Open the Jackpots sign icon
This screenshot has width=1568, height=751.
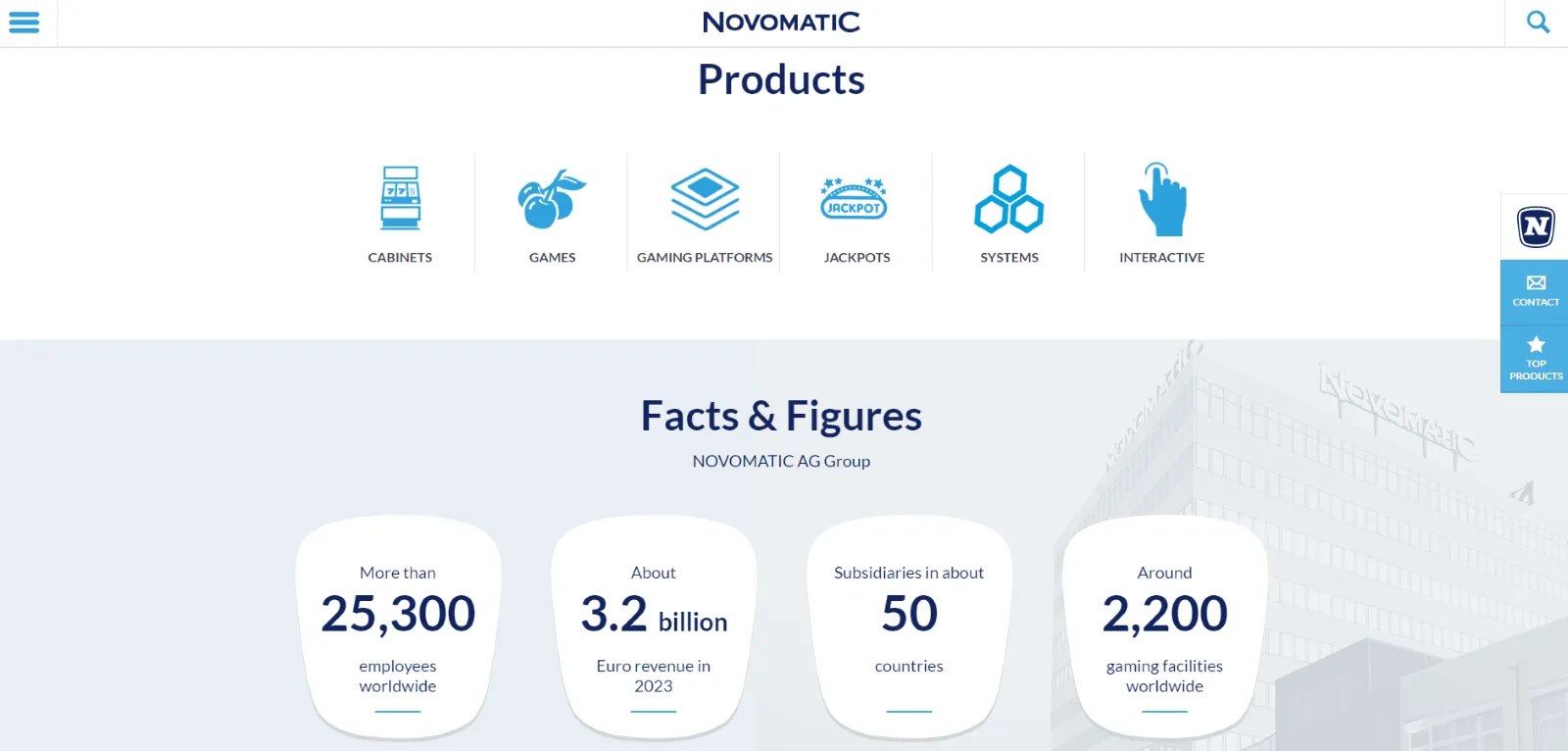pos(854,199)
